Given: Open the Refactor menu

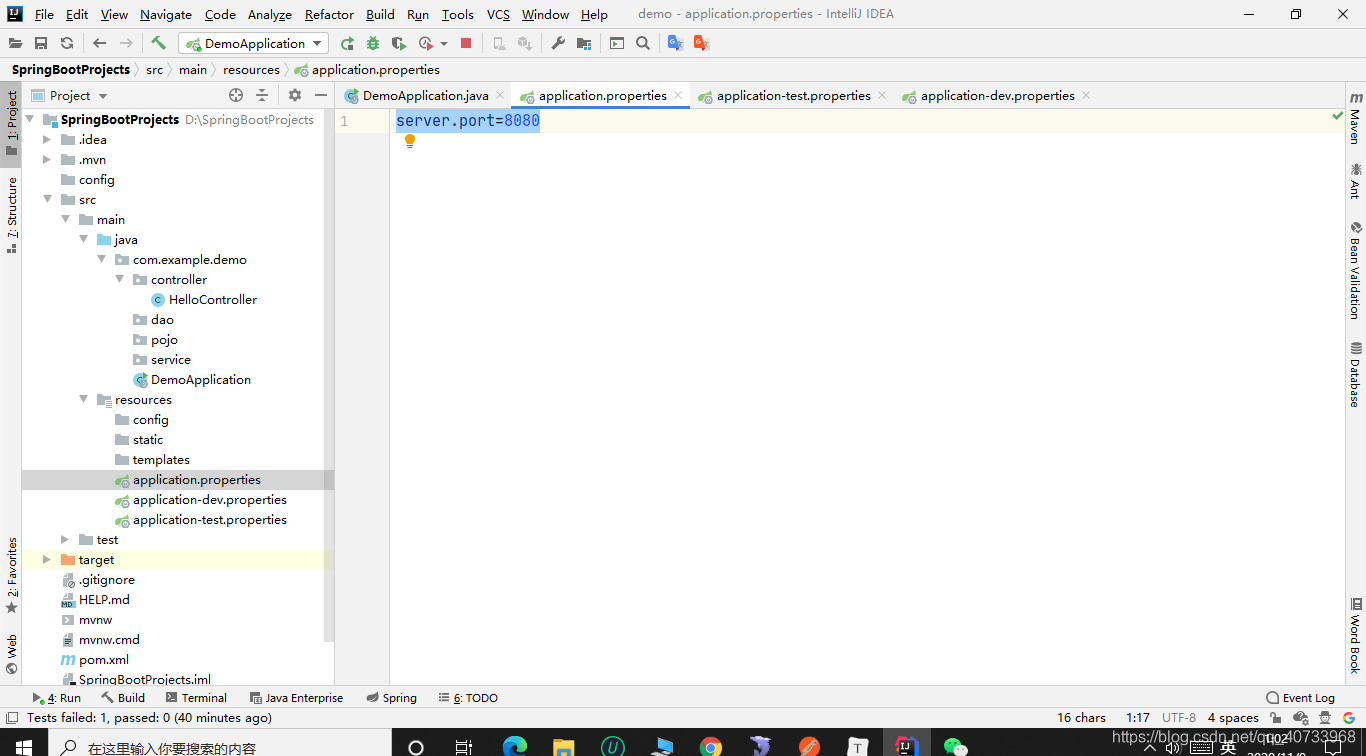Looking at the screenshot, I should point(329,14).
